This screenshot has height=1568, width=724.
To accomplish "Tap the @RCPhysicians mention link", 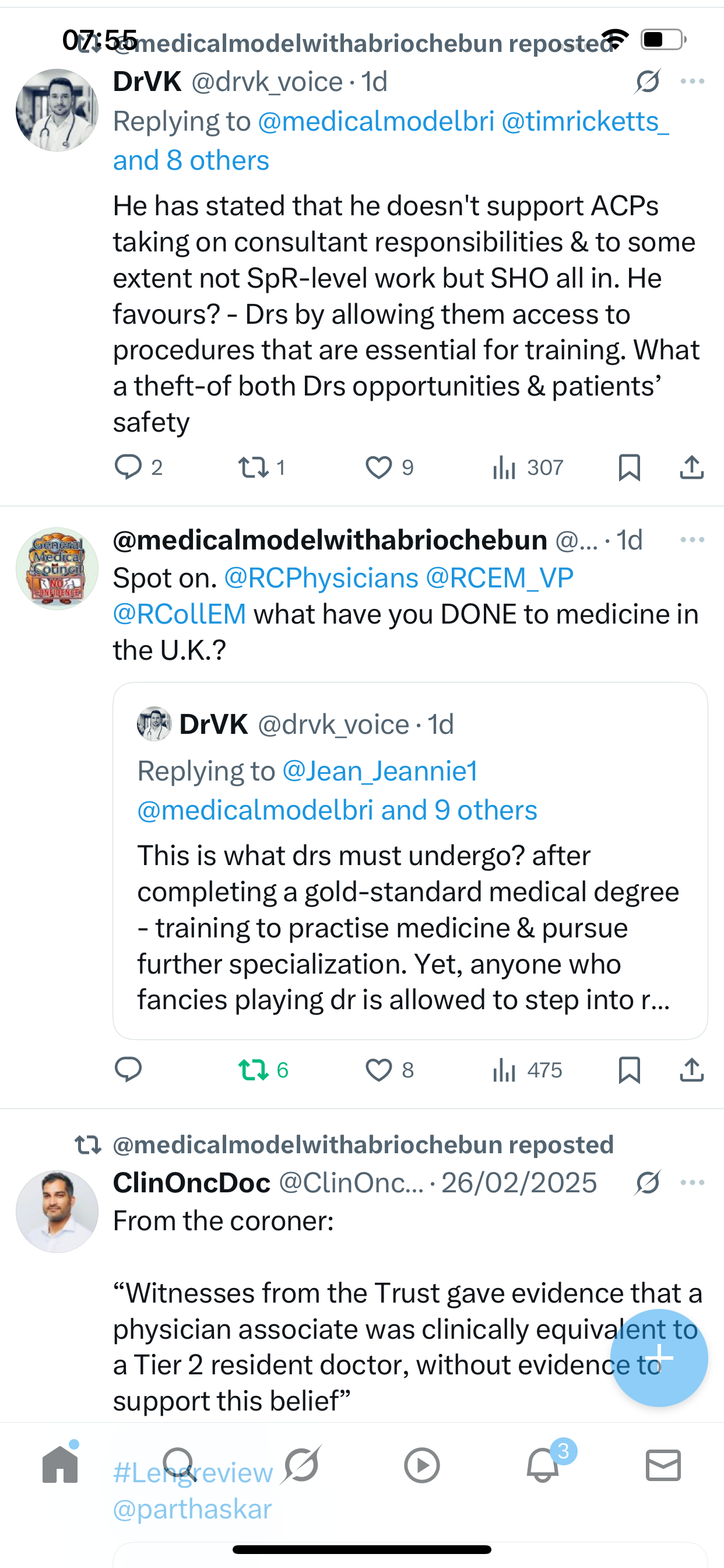I will 321,577.
